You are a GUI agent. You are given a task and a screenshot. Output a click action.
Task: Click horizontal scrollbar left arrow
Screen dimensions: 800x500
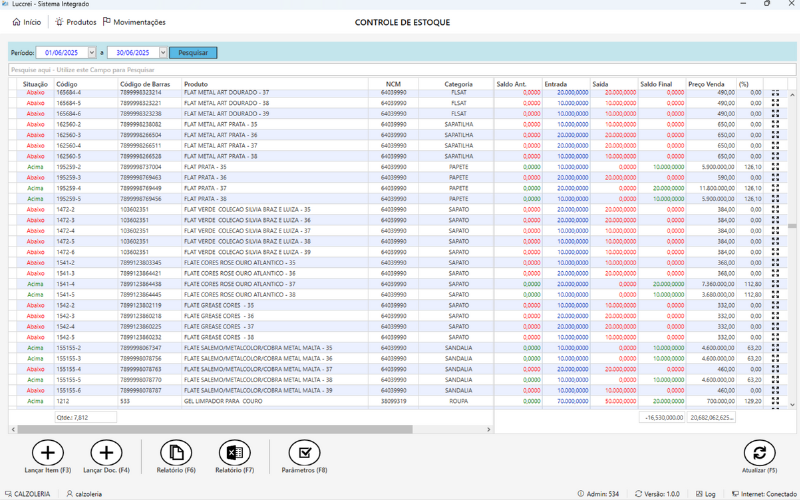pyautogui.click(x=13, y=430)
